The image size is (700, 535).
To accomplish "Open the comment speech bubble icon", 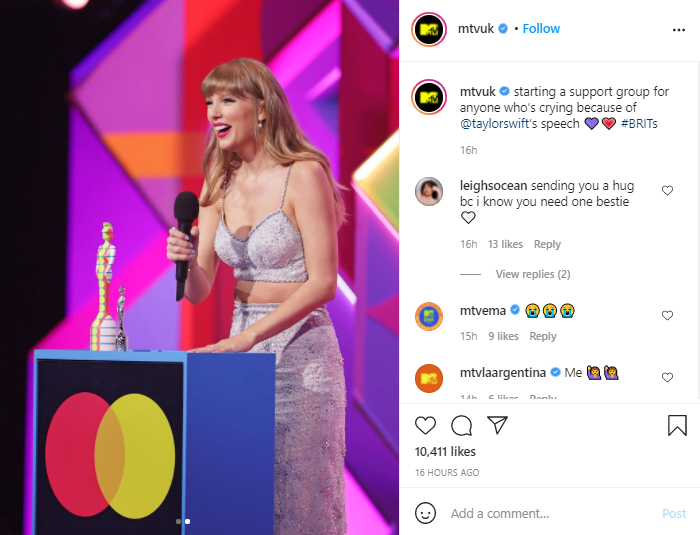I will tap(461, 426).
